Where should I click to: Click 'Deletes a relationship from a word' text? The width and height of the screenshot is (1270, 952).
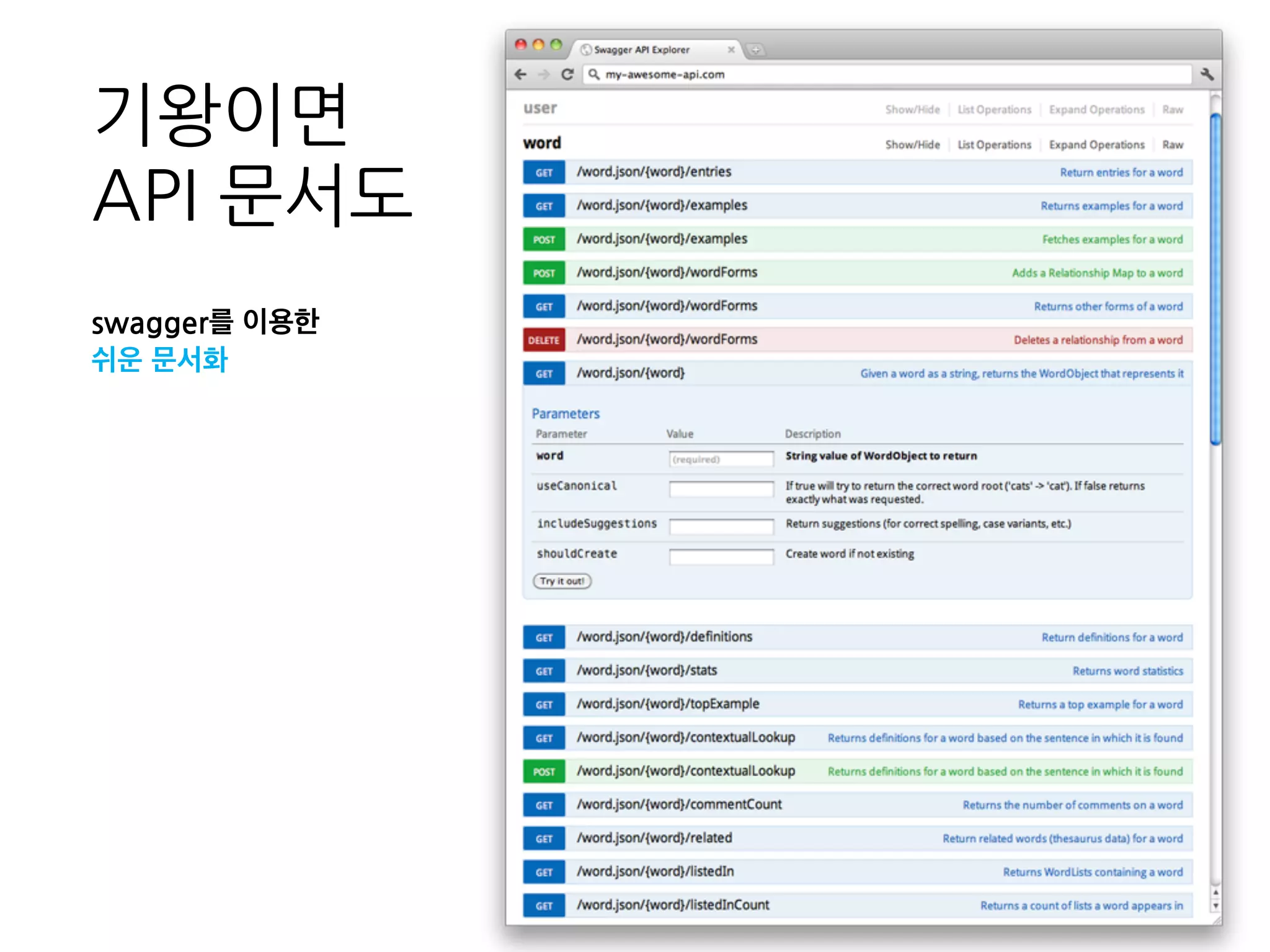pos(1098,340)
